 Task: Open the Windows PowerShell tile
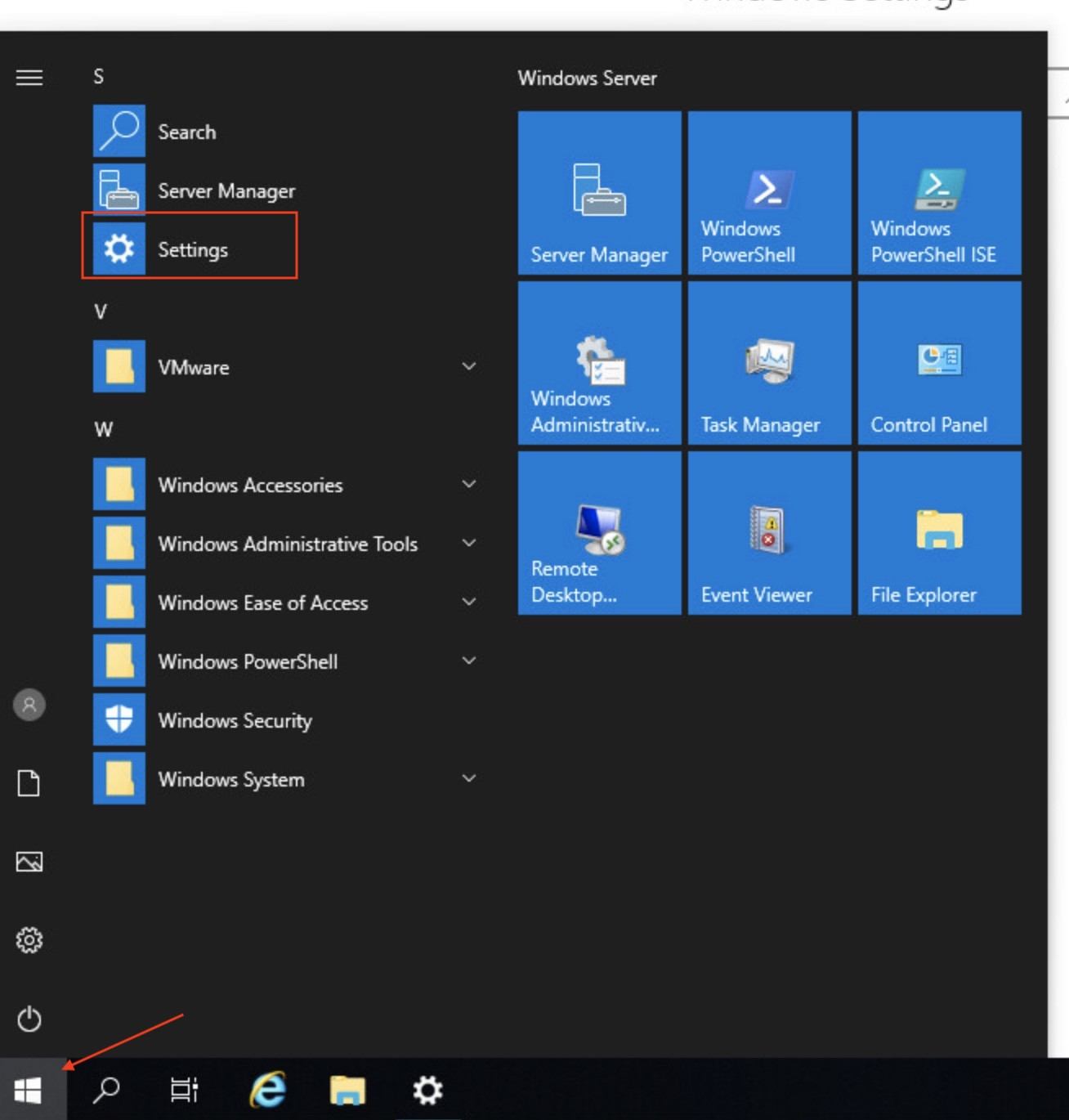768,193
